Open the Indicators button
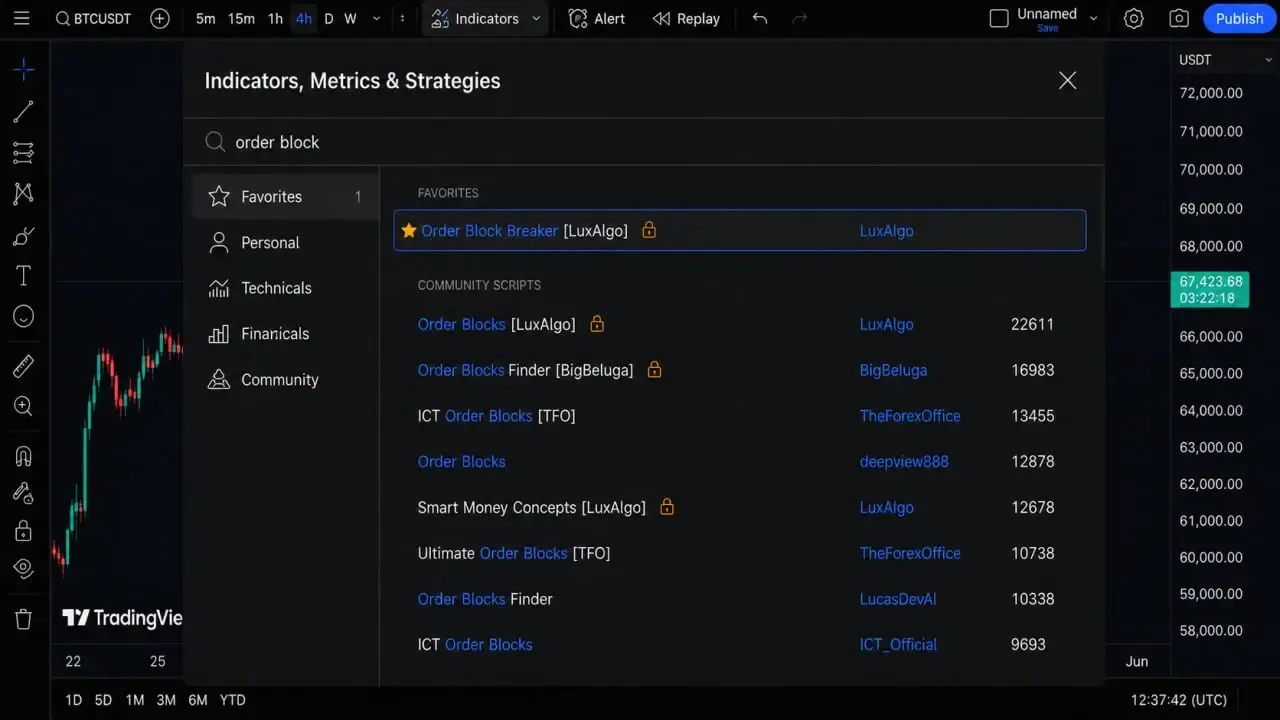Screen dimensions: 1280x720 (x=475, y=19)
